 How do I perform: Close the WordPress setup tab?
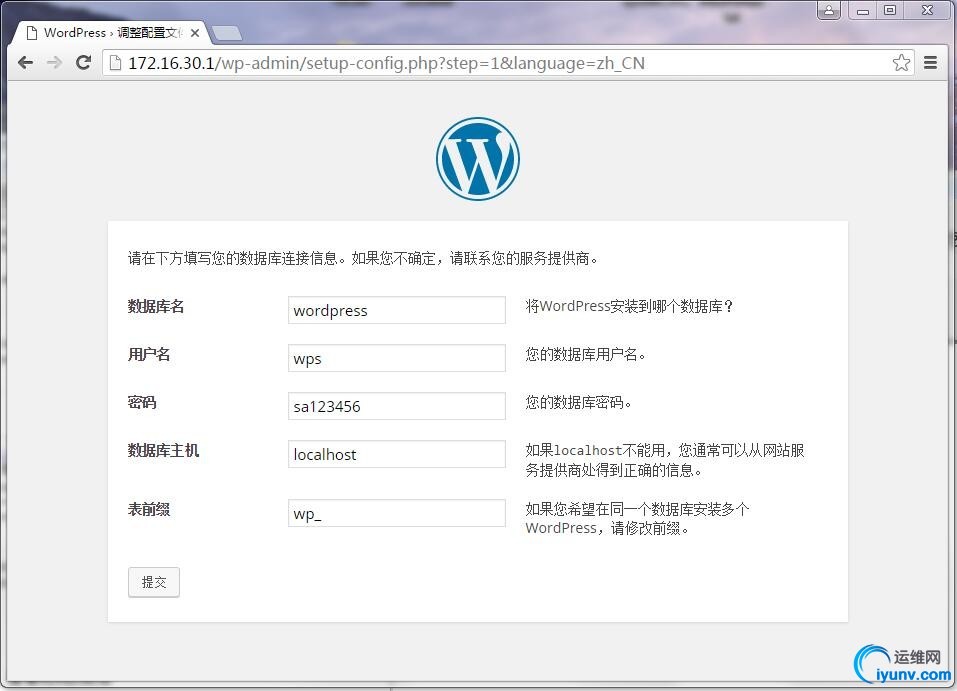point(195,33)
